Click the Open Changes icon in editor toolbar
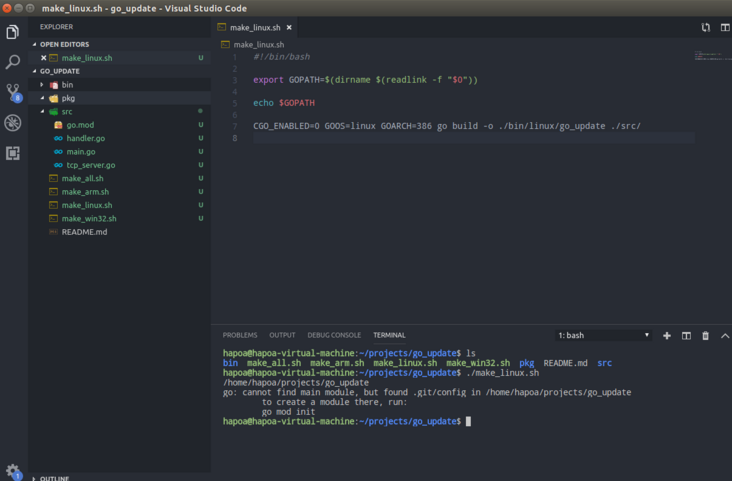 click(x=706, y=28)
